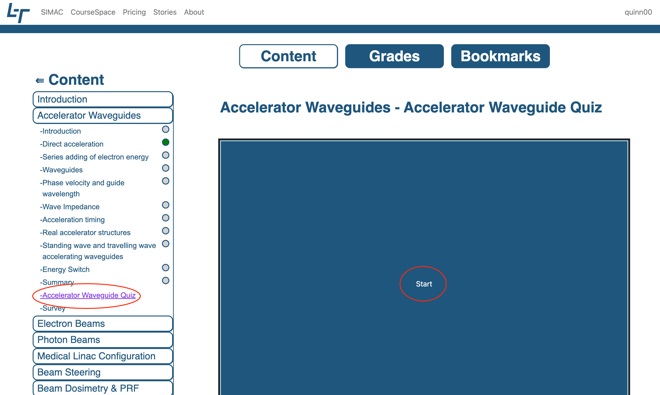Expand the Electron Beams section
This screenshot has height=395, width=660.
103,323
